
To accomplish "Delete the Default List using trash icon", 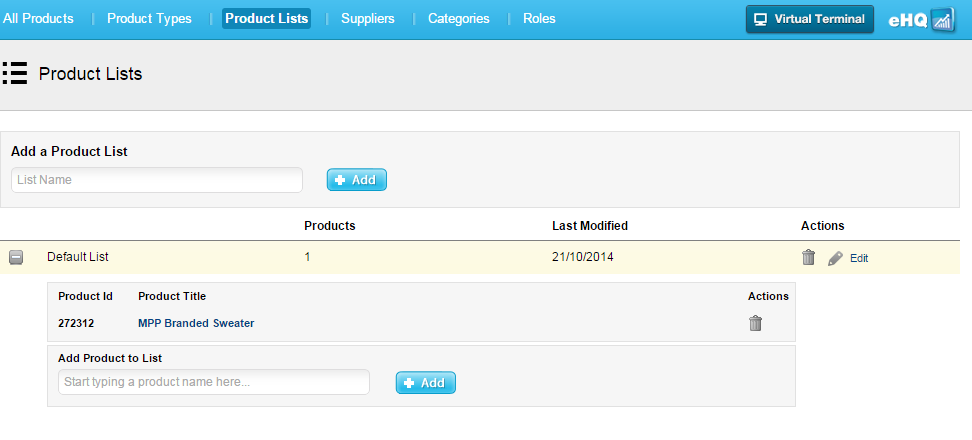I will [x=809, y=258].
